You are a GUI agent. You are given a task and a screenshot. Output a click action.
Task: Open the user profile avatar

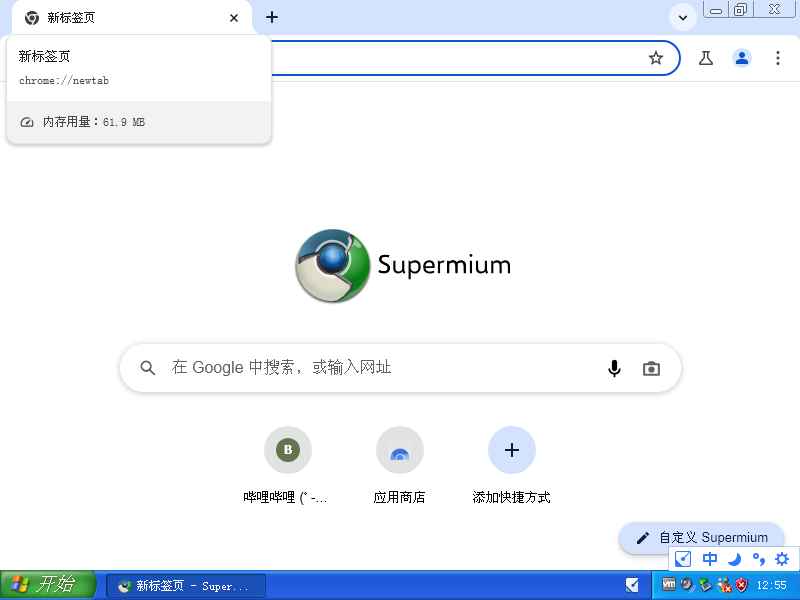click(x=742, y=58)
